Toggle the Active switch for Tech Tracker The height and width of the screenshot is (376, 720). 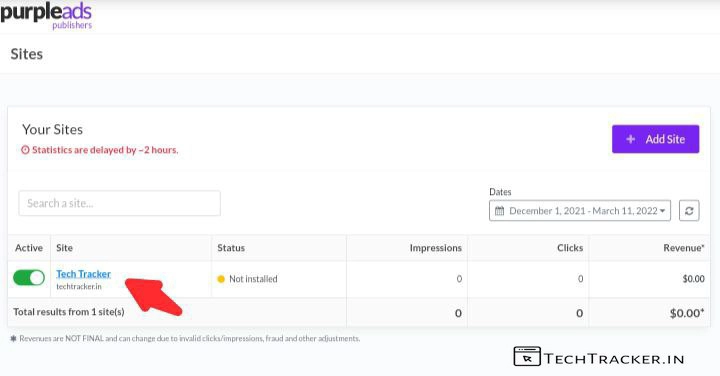pos(29,278)
